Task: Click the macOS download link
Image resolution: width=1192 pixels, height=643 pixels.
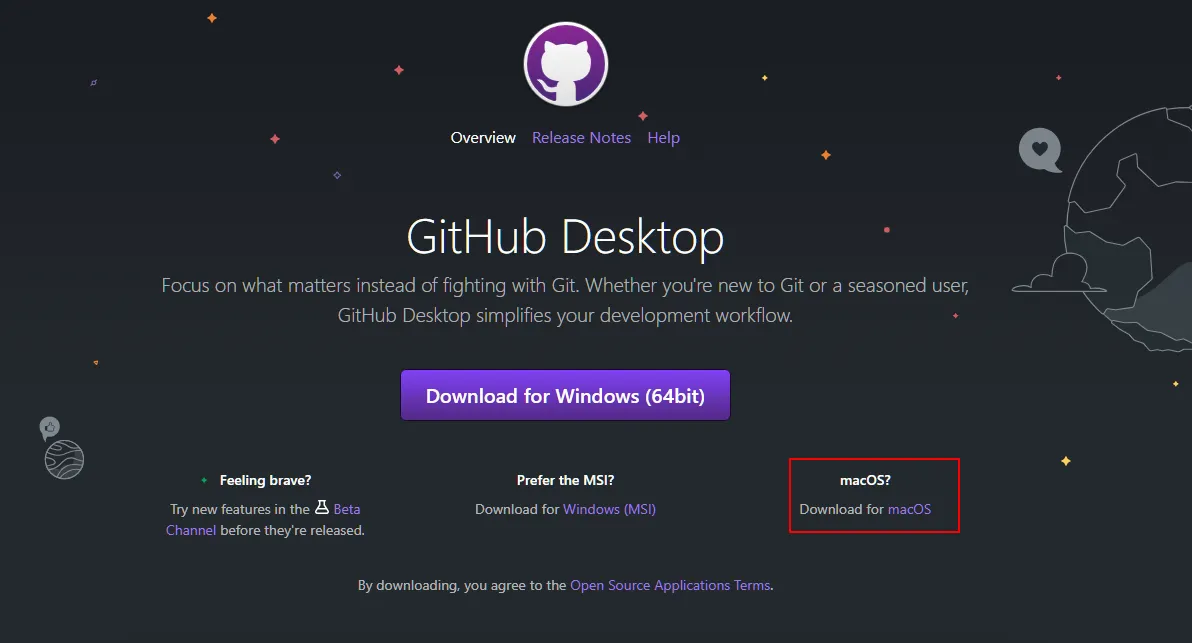Action: 909,509
